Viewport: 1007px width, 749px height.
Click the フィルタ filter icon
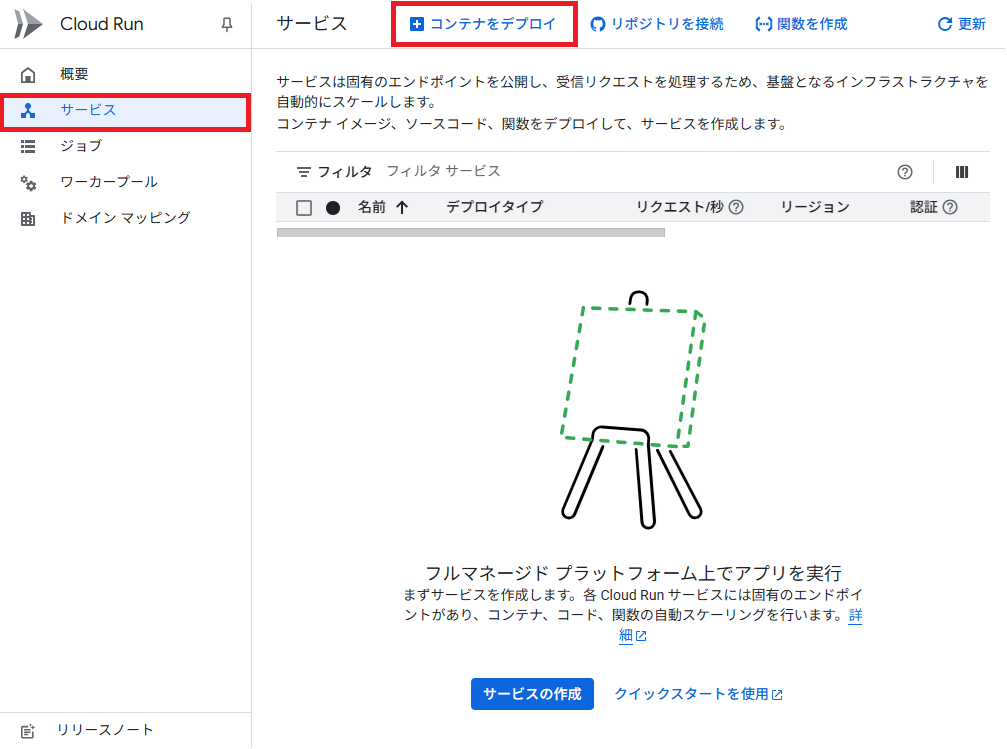tap(304, 172)
